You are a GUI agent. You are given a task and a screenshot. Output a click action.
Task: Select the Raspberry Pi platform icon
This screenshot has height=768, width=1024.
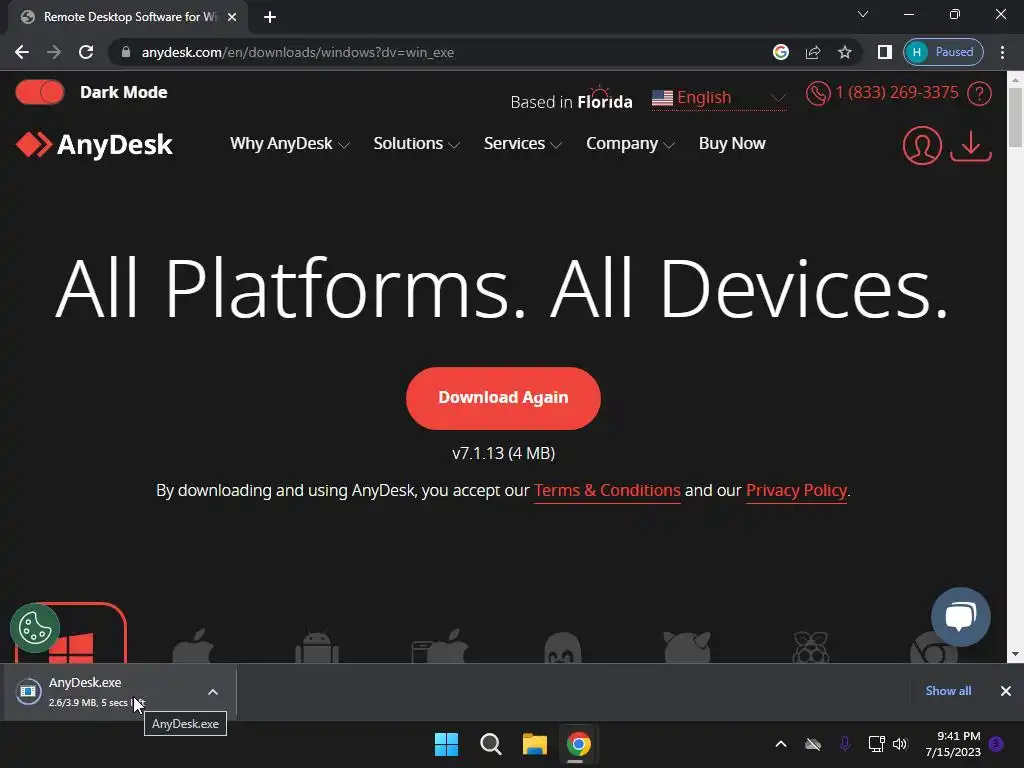tap(810, 647)
